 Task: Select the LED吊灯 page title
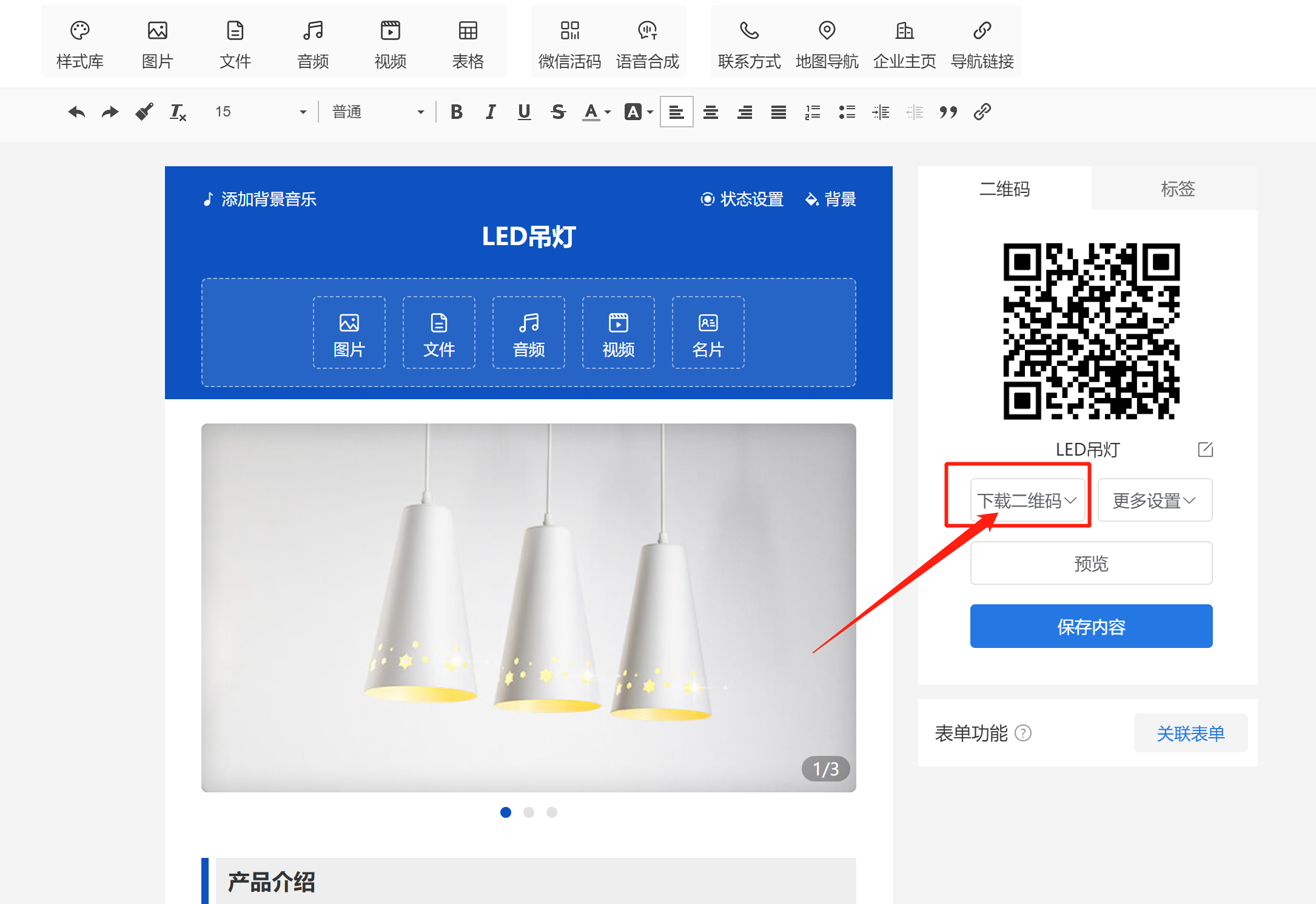click(529, 237)
